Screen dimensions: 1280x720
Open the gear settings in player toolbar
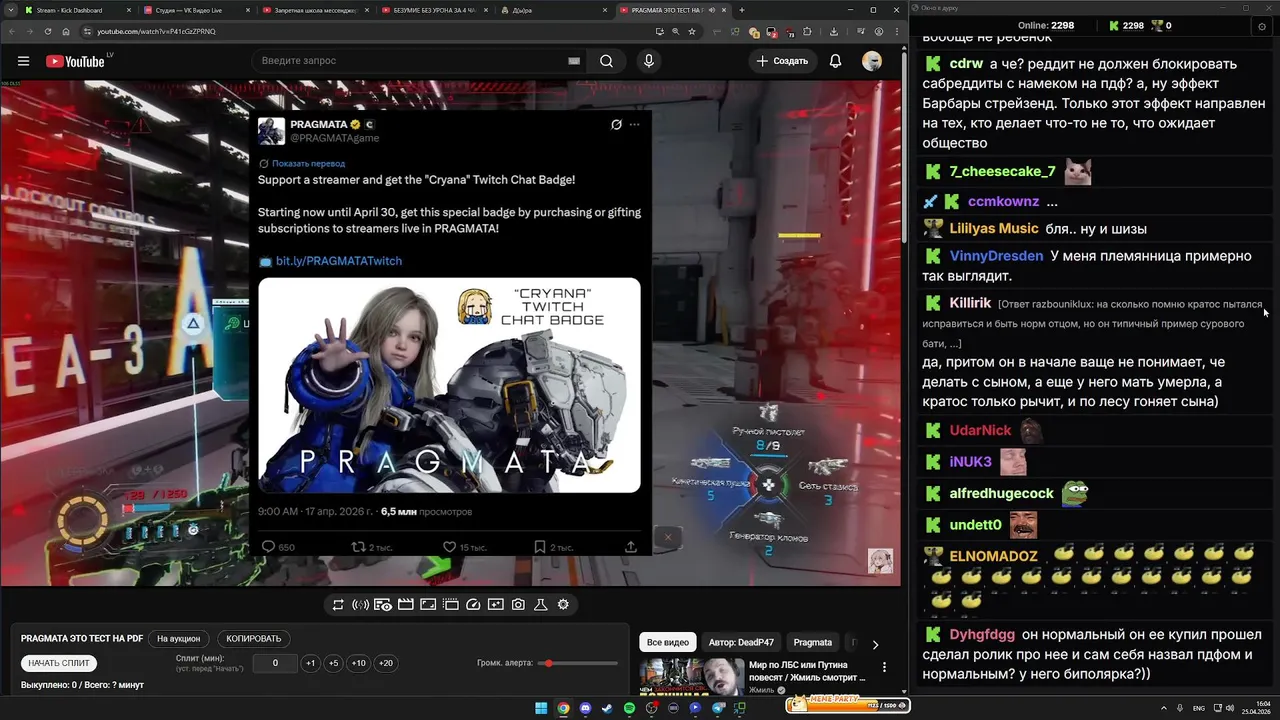(x=563, y=604)
